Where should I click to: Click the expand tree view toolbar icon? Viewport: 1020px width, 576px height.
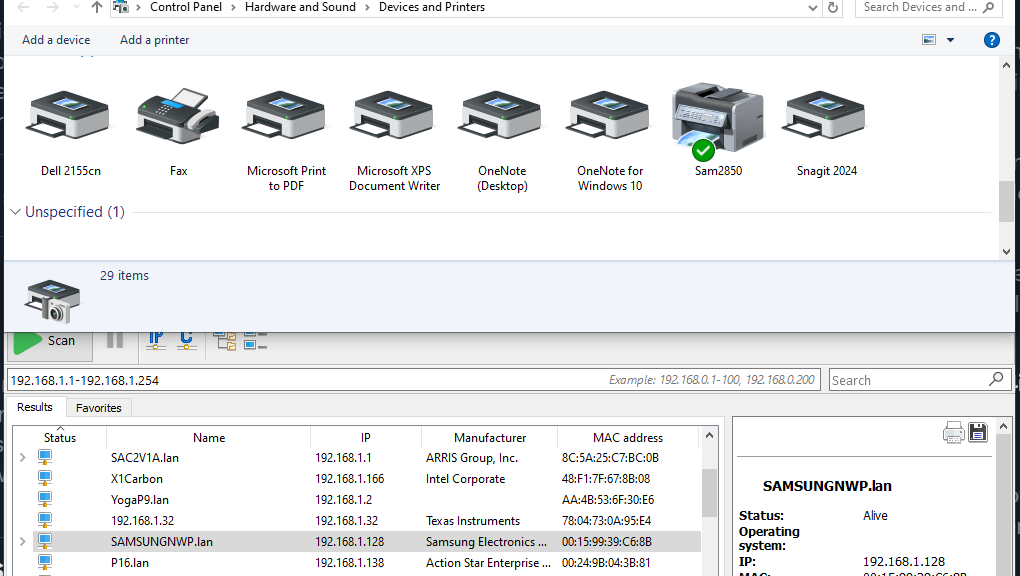coord(226,340)
